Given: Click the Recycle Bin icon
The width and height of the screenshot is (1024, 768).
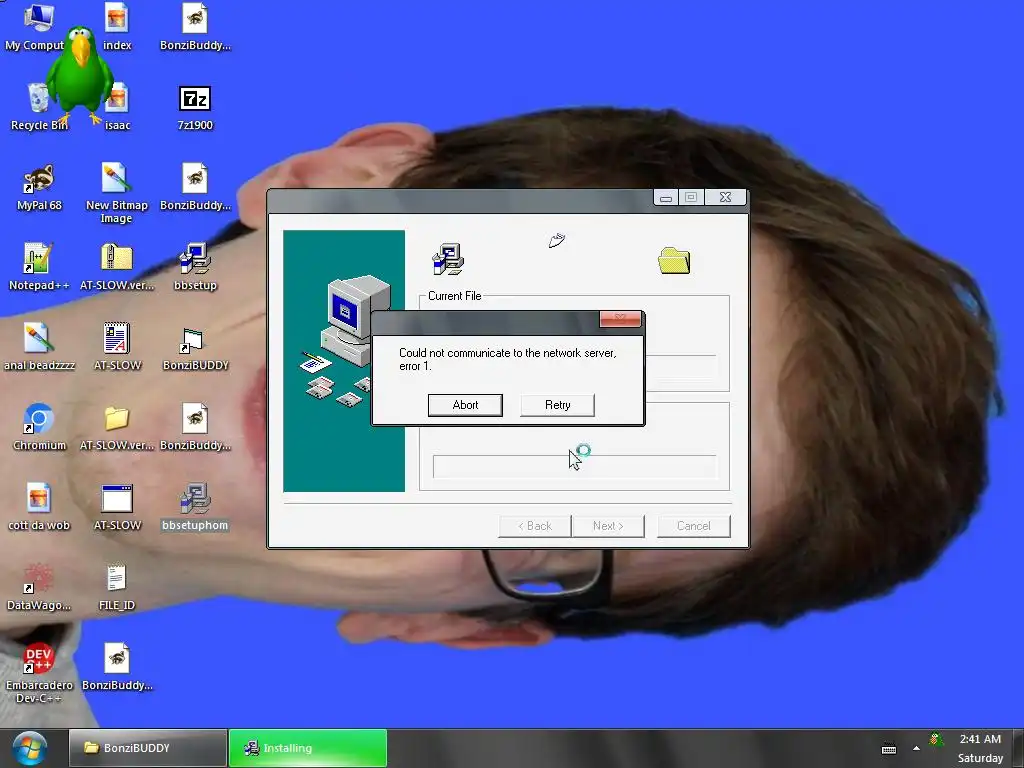Looking at the screenshot, I should click(x=39, y=106).
